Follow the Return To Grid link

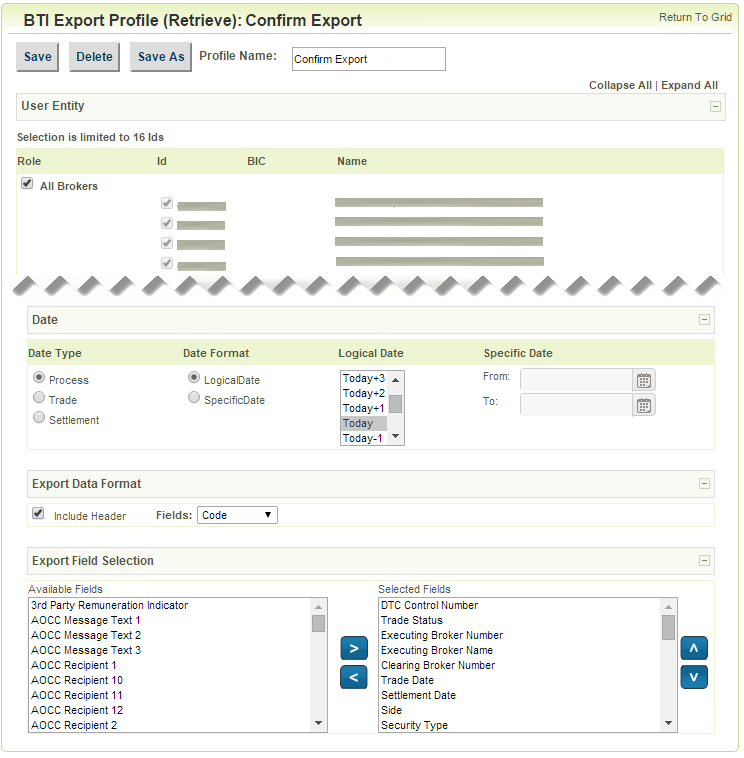click(x=695, y=18)
